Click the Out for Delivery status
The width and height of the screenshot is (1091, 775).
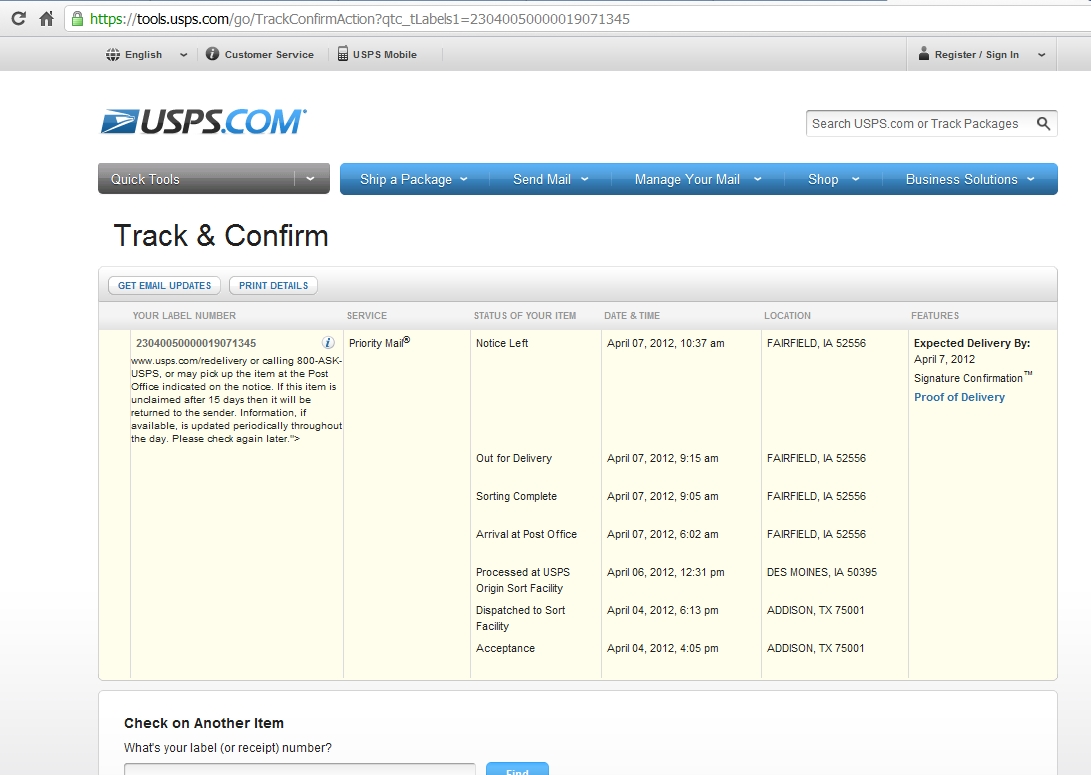513,458
